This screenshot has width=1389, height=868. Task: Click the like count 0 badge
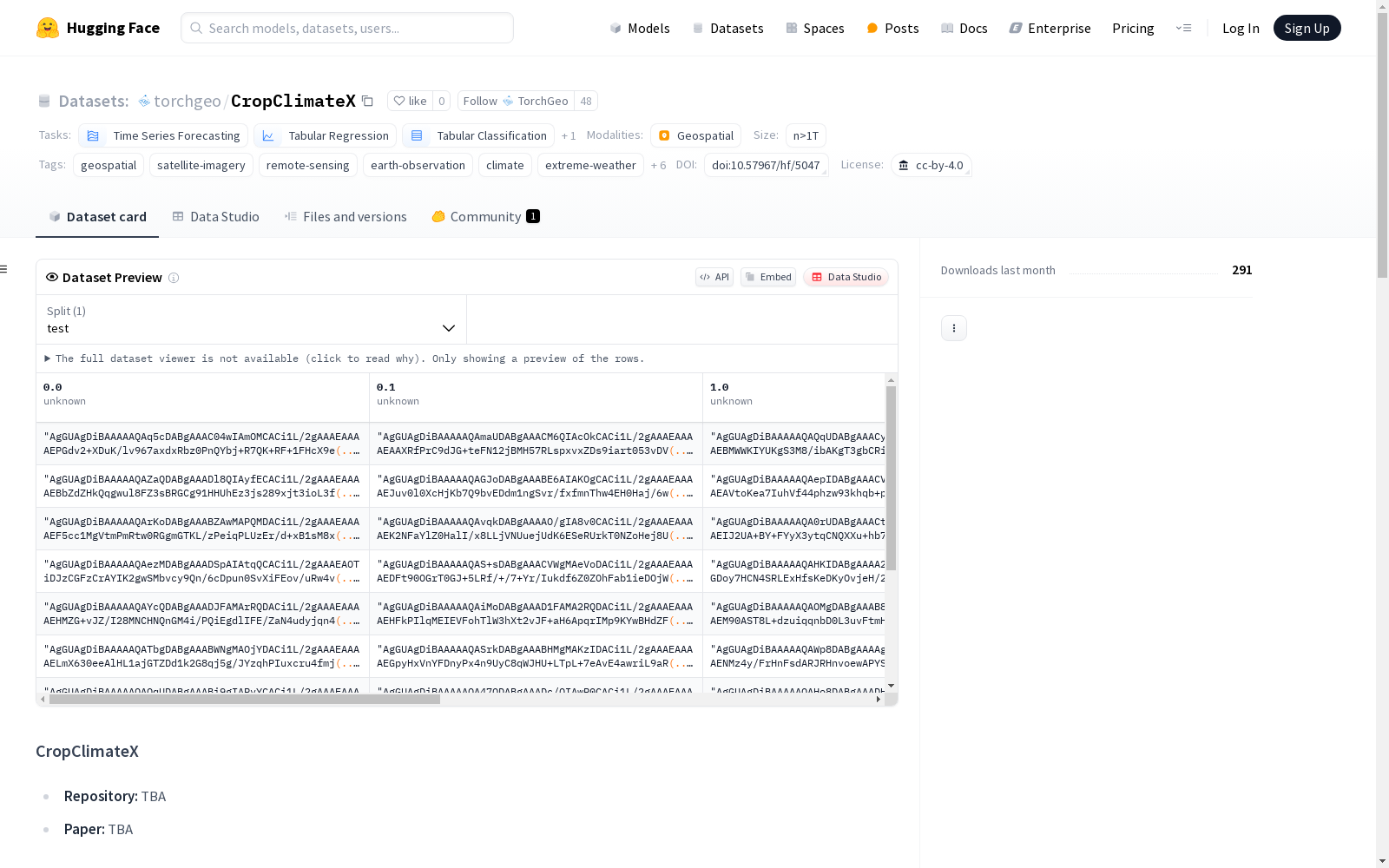441,101
